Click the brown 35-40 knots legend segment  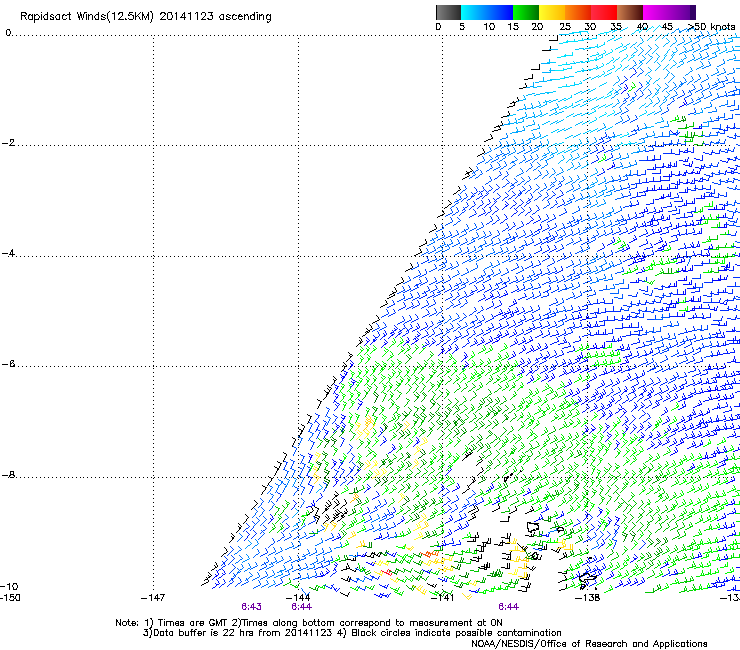click(630, 12)
